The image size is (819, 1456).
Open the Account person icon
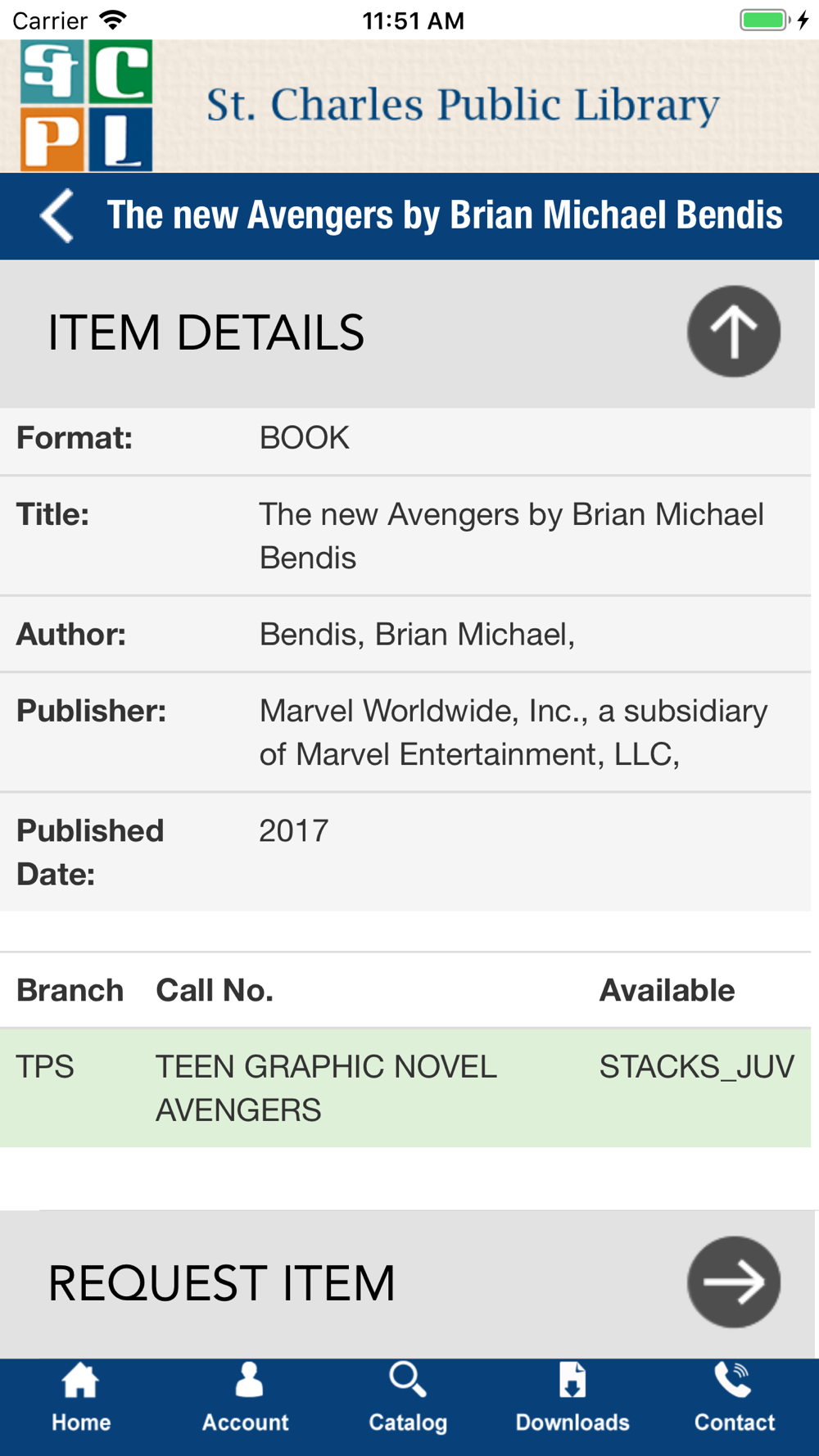click(248, 1380)
